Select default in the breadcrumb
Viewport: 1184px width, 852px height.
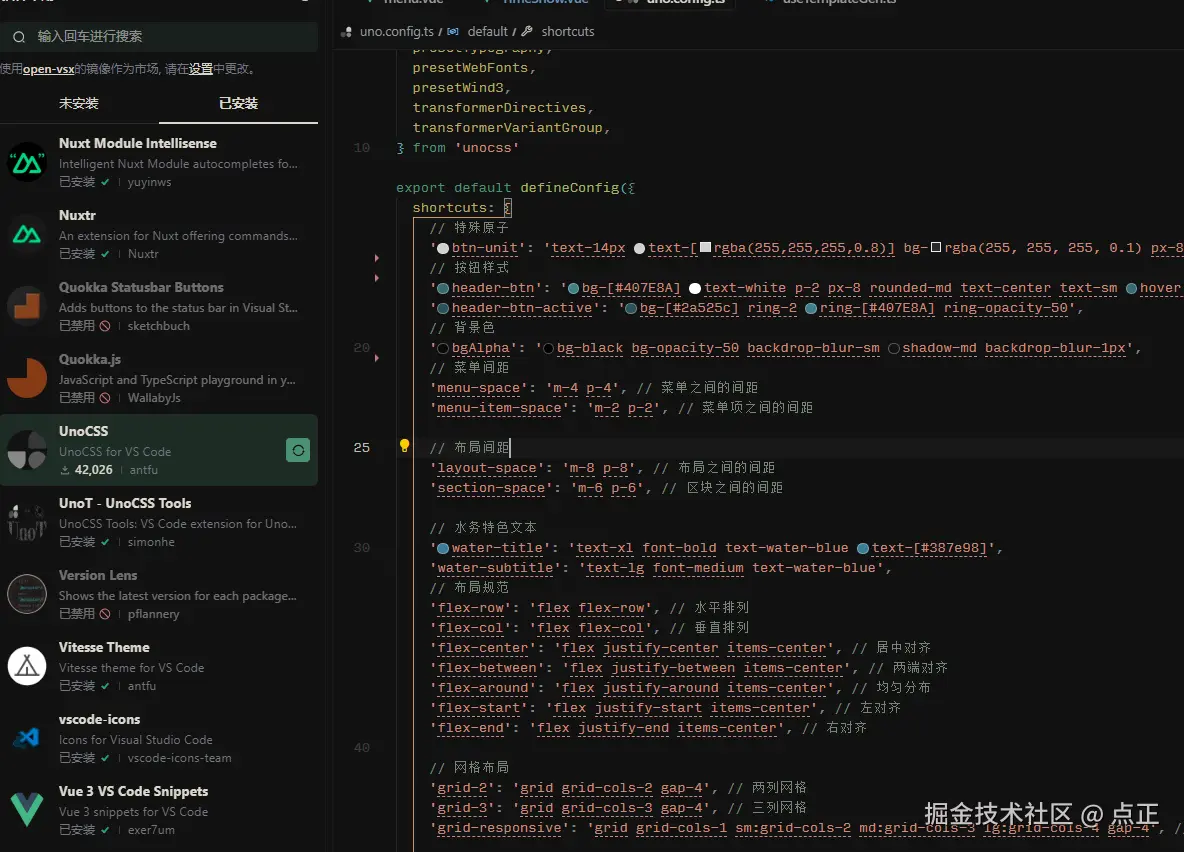point(487,32)
